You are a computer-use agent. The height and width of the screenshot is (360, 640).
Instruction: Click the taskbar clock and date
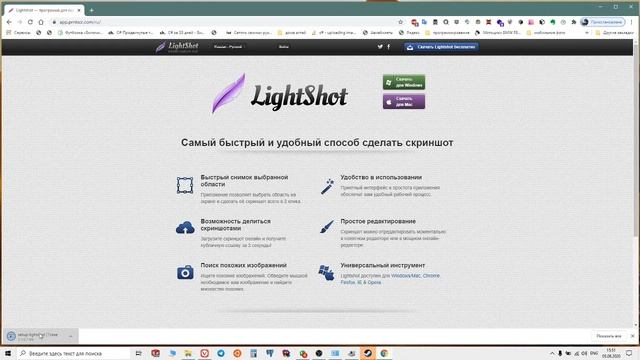coord(611,353)
